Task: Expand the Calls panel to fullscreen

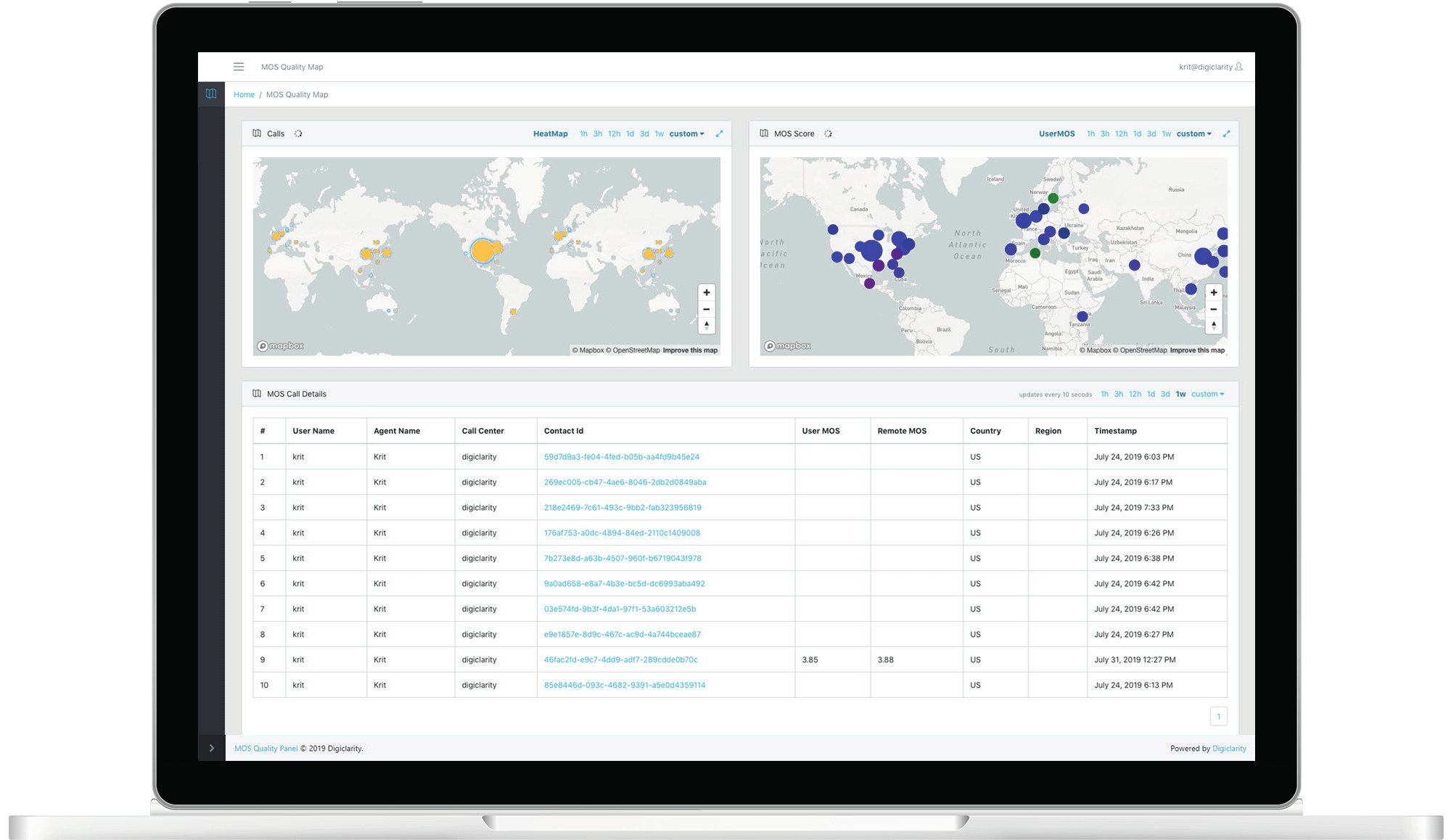Action: click(719, 133)
